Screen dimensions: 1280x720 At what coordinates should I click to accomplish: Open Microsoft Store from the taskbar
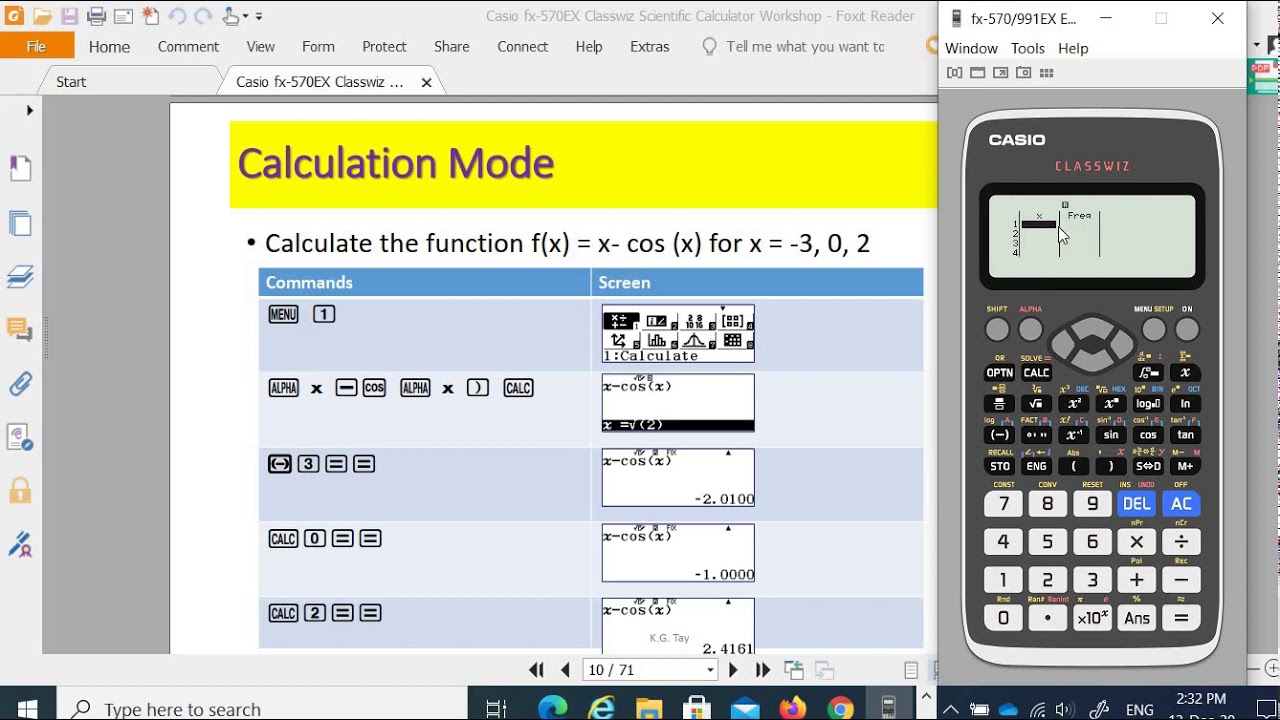pos(697,708)
